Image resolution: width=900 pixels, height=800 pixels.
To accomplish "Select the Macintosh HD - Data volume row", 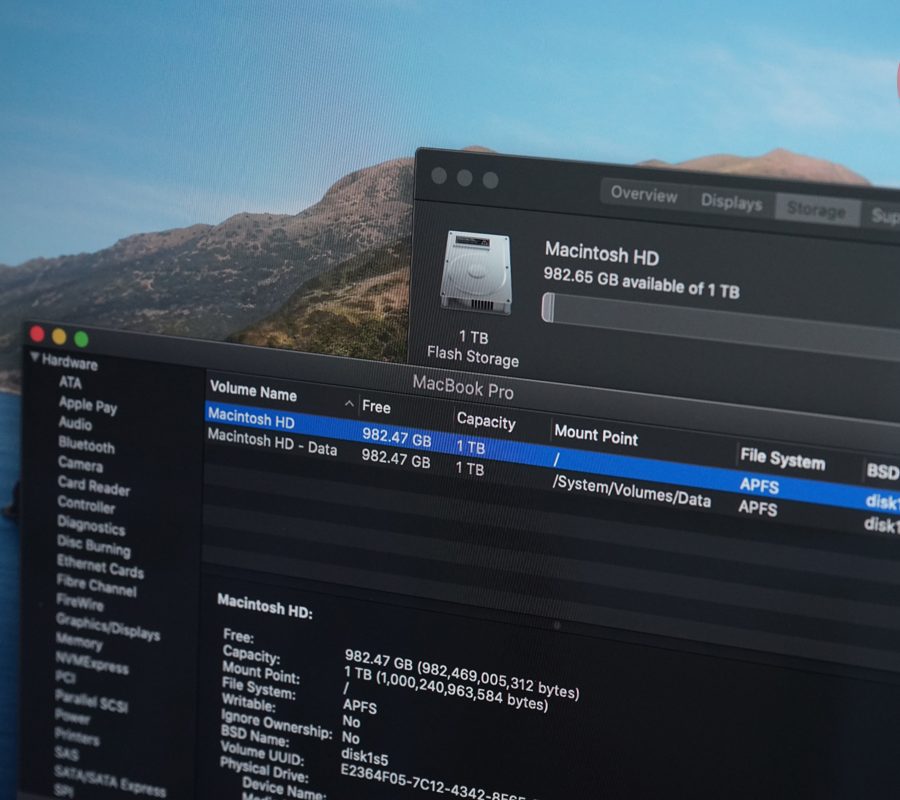I will (x=552, y=481).
